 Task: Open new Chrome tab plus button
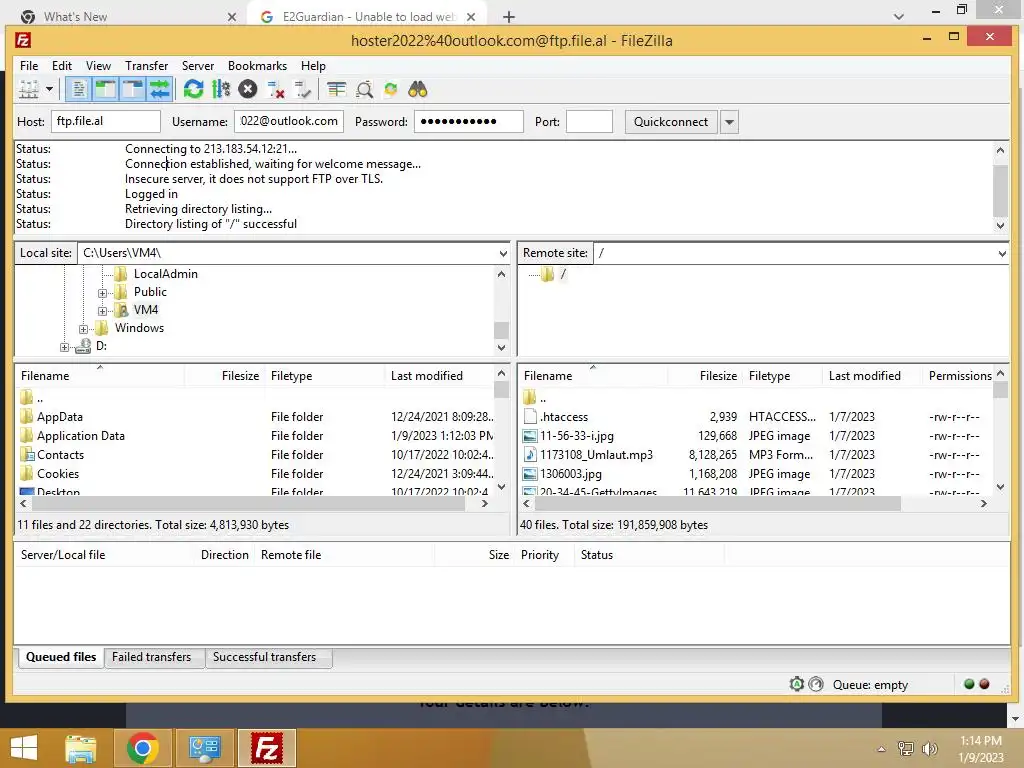pos(509,17)
